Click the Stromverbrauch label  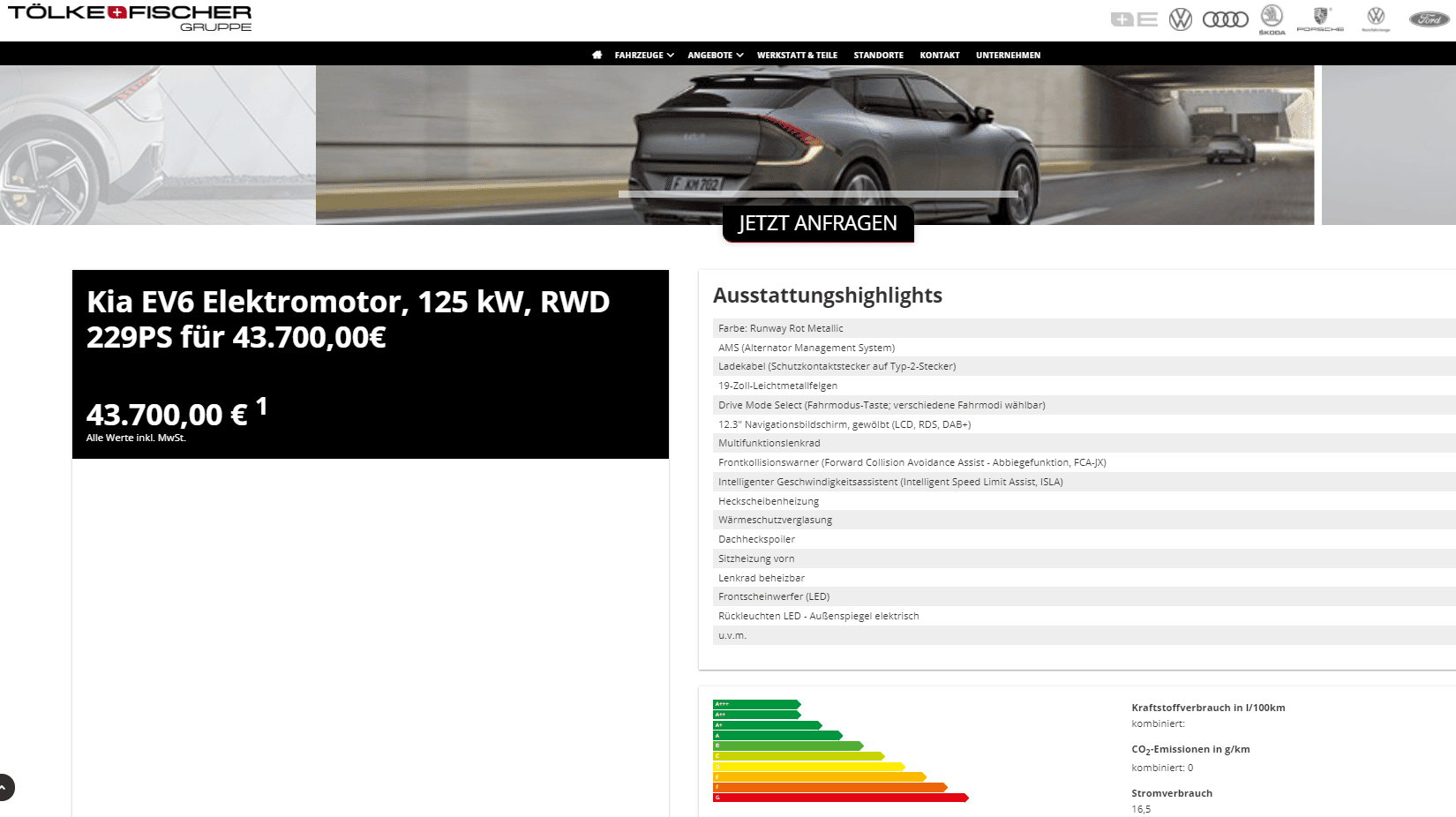[1172, 793]
